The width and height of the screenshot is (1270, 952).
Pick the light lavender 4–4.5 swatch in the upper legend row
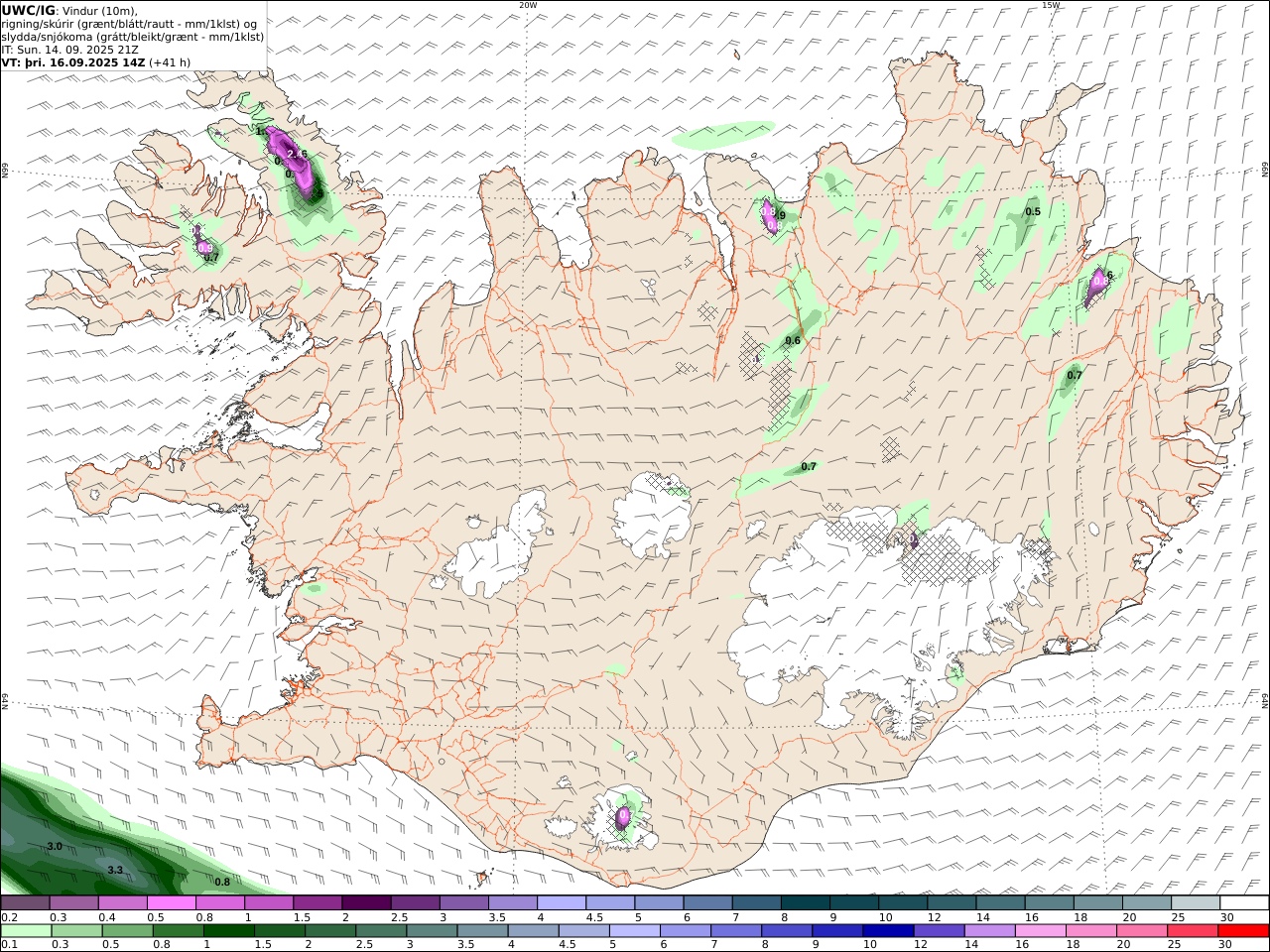point(562,903)
